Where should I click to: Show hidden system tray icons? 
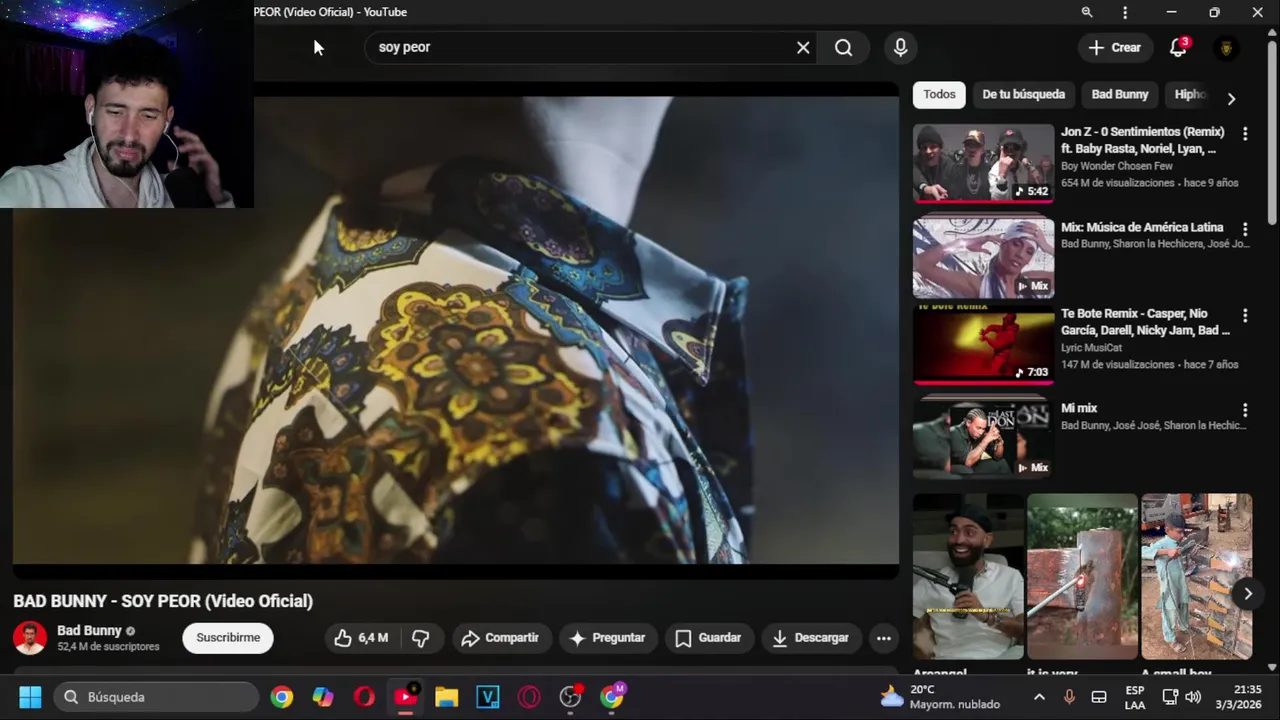(x=1039, y=697)
